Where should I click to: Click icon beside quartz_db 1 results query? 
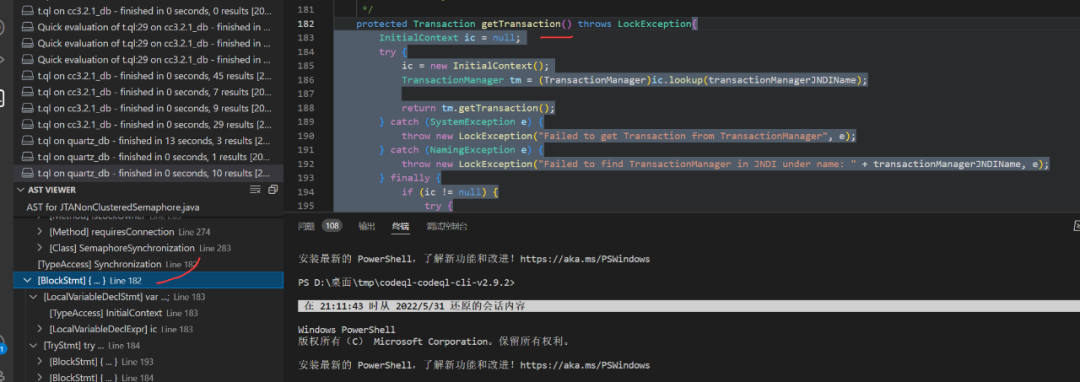point(28,157)
